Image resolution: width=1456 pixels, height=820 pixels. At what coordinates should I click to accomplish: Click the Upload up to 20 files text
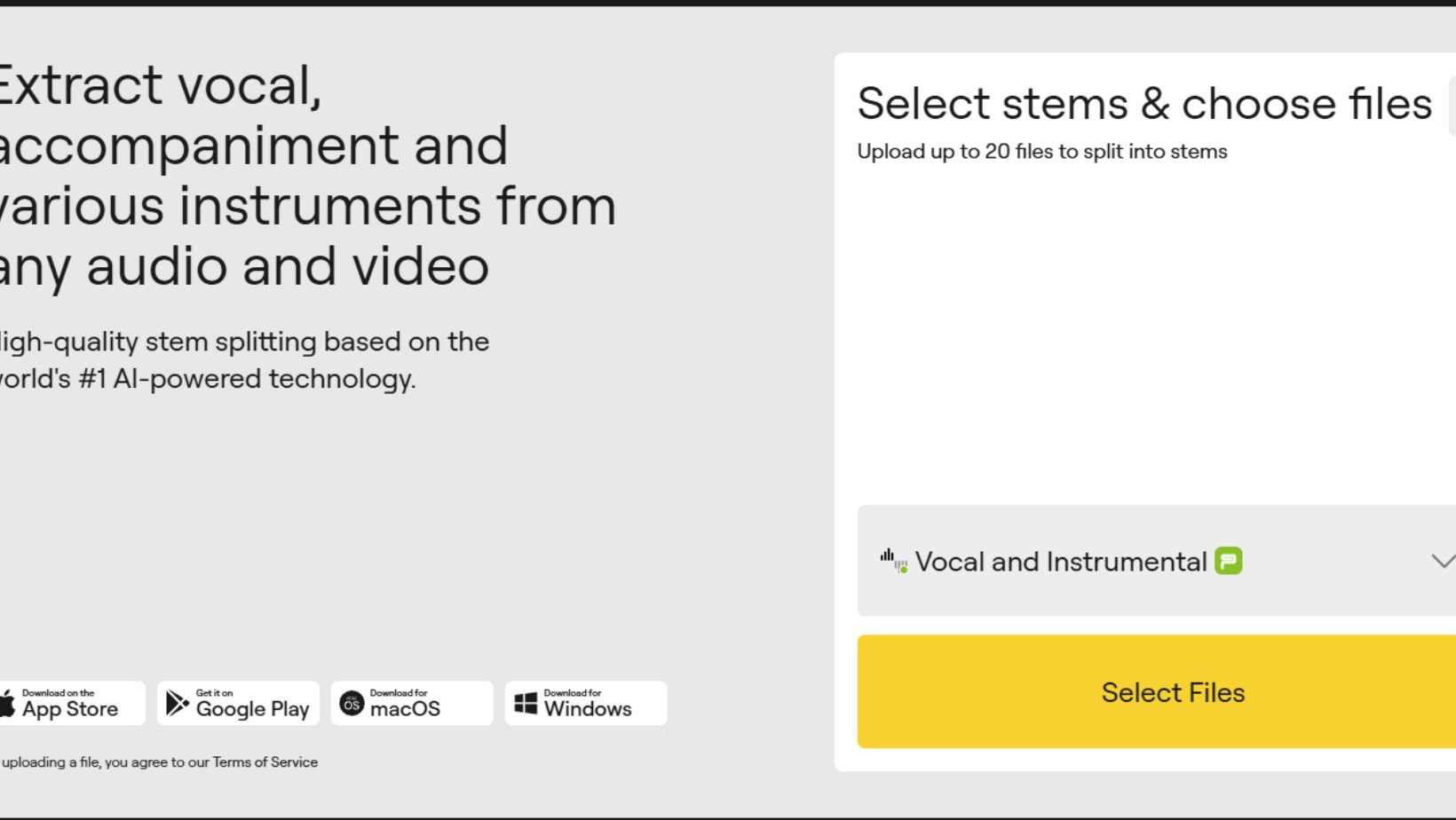[1042, 151]
